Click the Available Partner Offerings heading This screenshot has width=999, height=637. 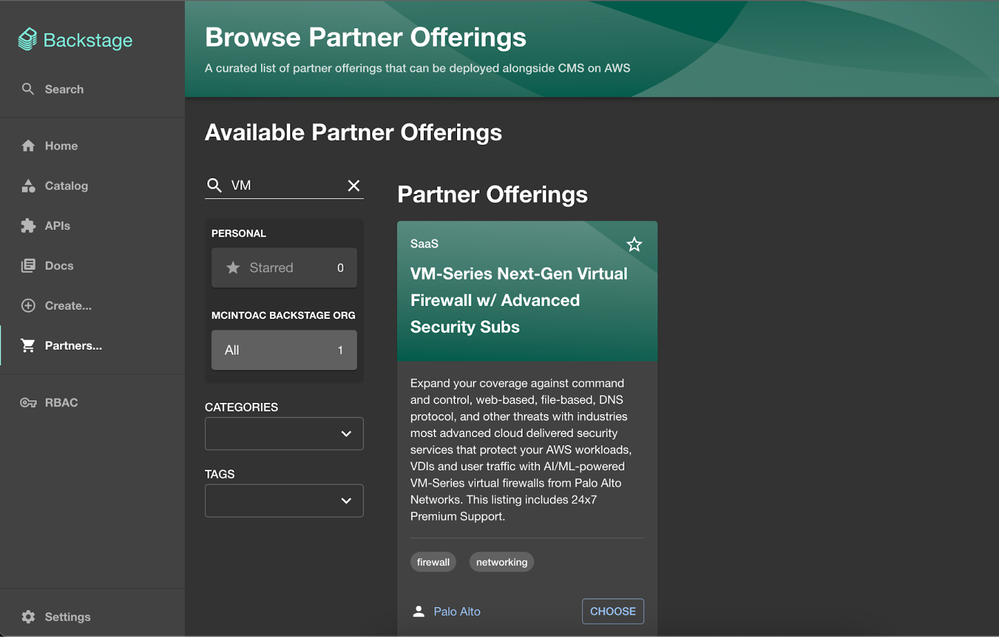(354, 132)
